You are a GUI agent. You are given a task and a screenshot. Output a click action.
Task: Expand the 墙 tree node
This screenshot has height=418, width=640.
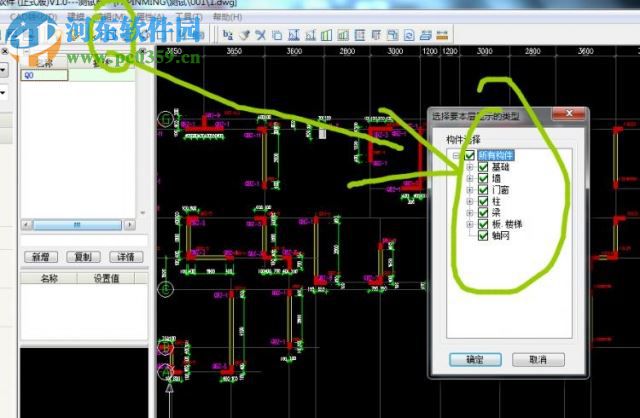[x=470, y=178]
